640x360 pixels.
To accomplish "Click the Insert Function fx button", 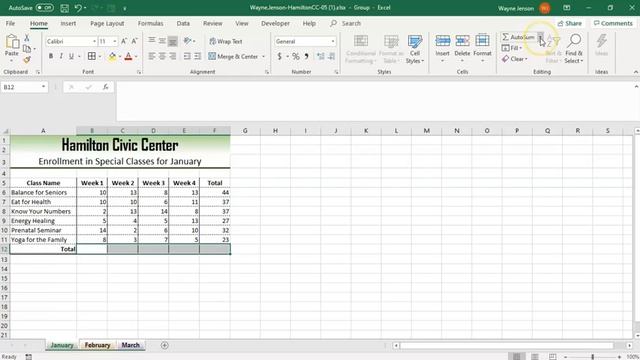I will tap(106, 87).
